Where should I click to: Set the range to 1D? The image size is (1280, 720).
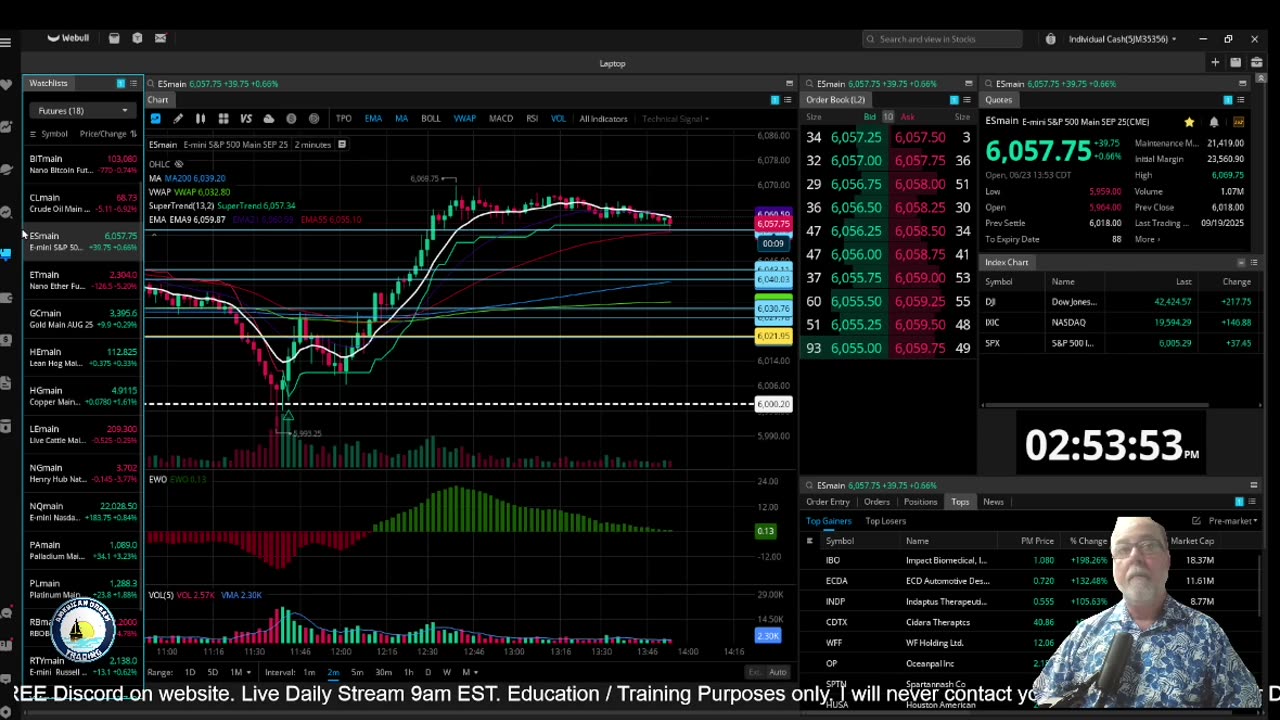190,672
